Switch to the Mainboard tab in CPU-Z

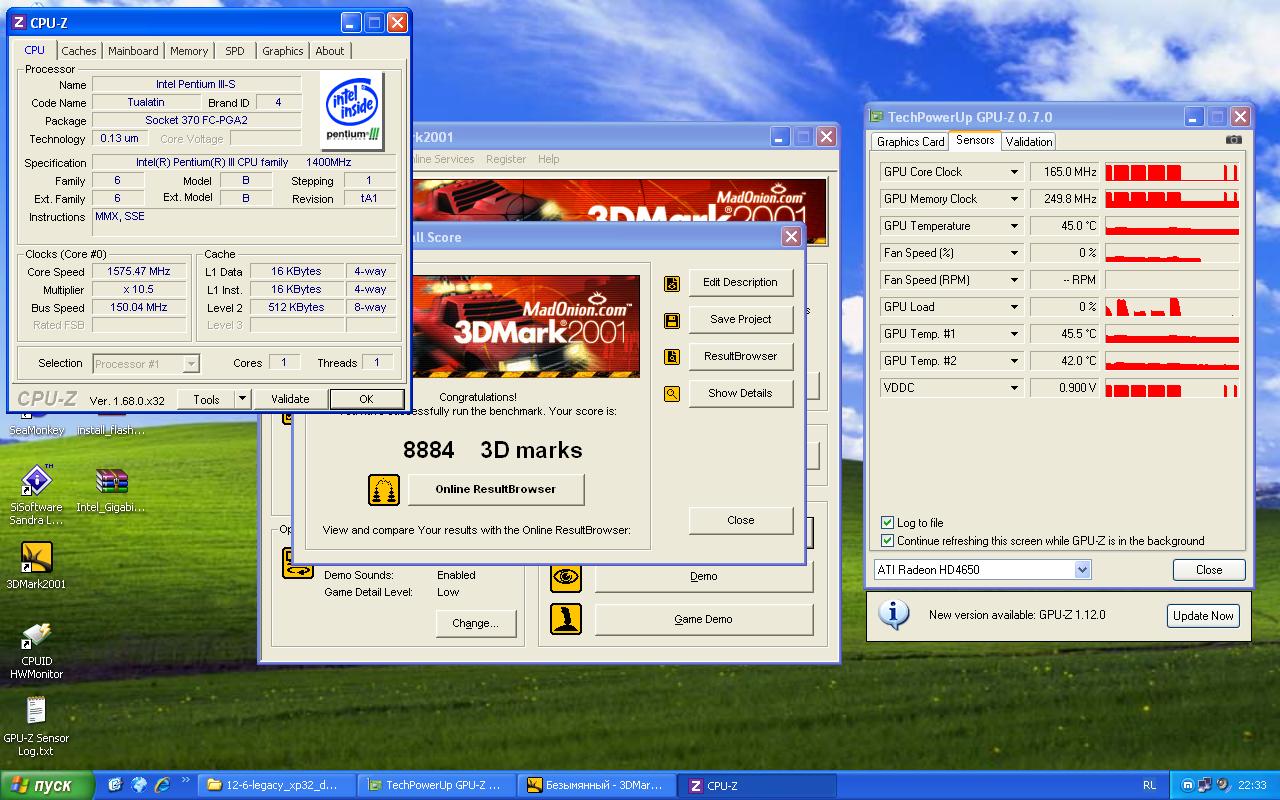point(133,51)
